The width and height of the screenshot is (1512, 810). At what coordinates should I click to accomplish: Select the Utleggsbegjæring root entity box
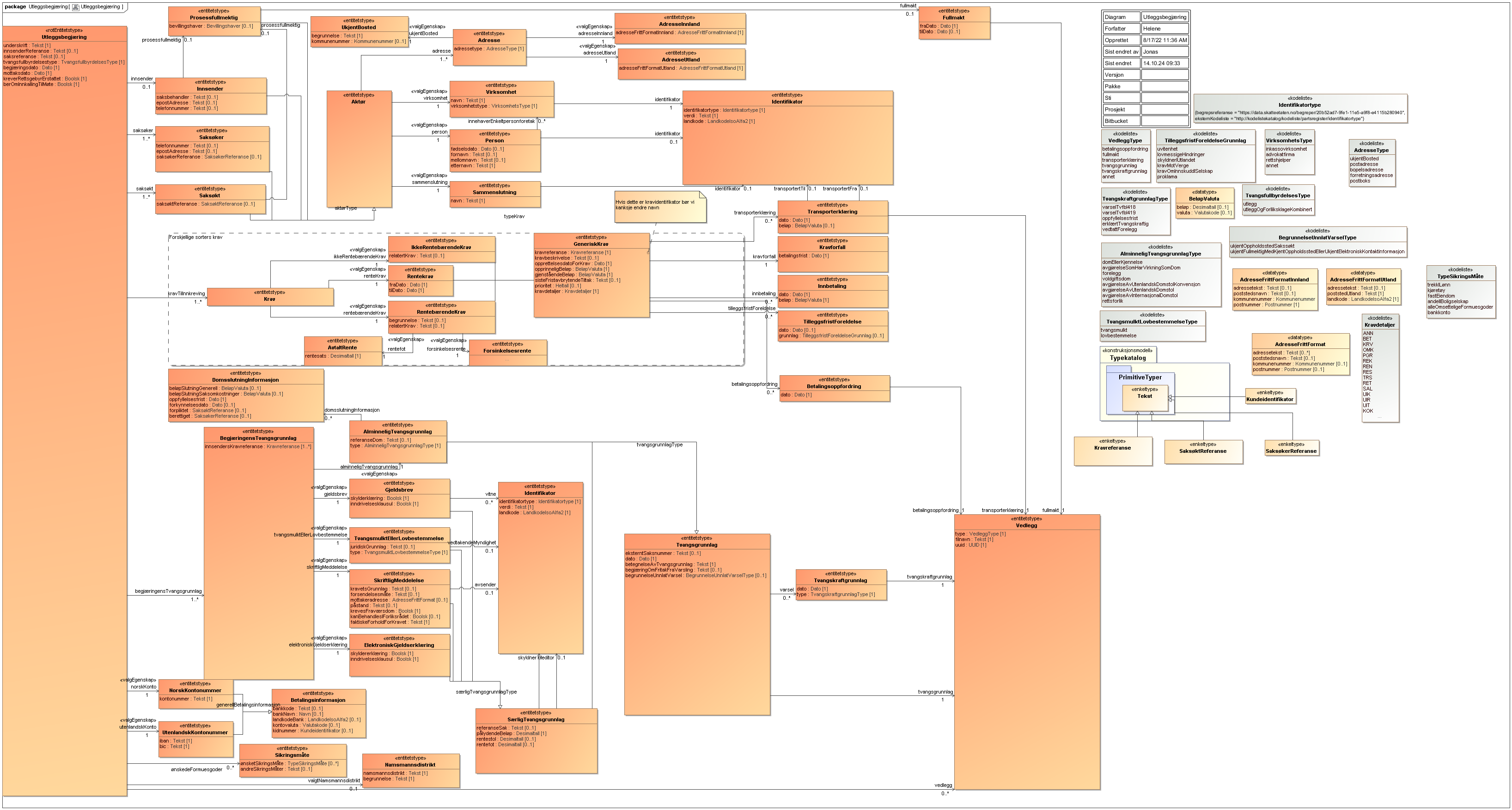(x=65, y=411)
